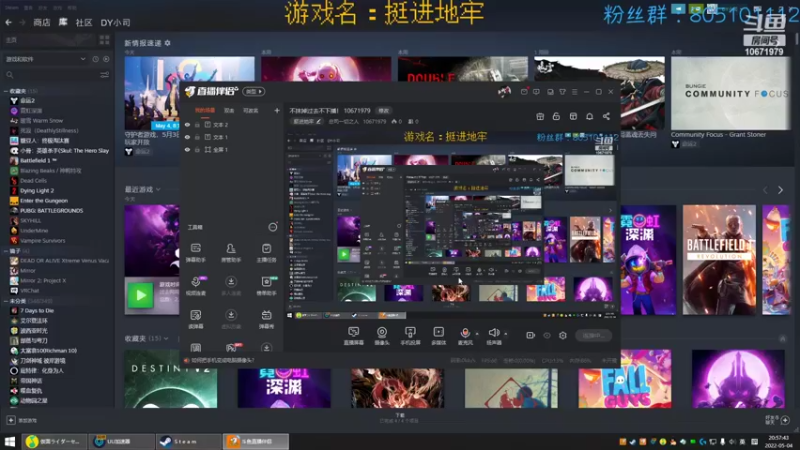800x450 pixels.
Task: Collapse the favorites category in Steam sidebar
Action: click(x=6, y=91)
